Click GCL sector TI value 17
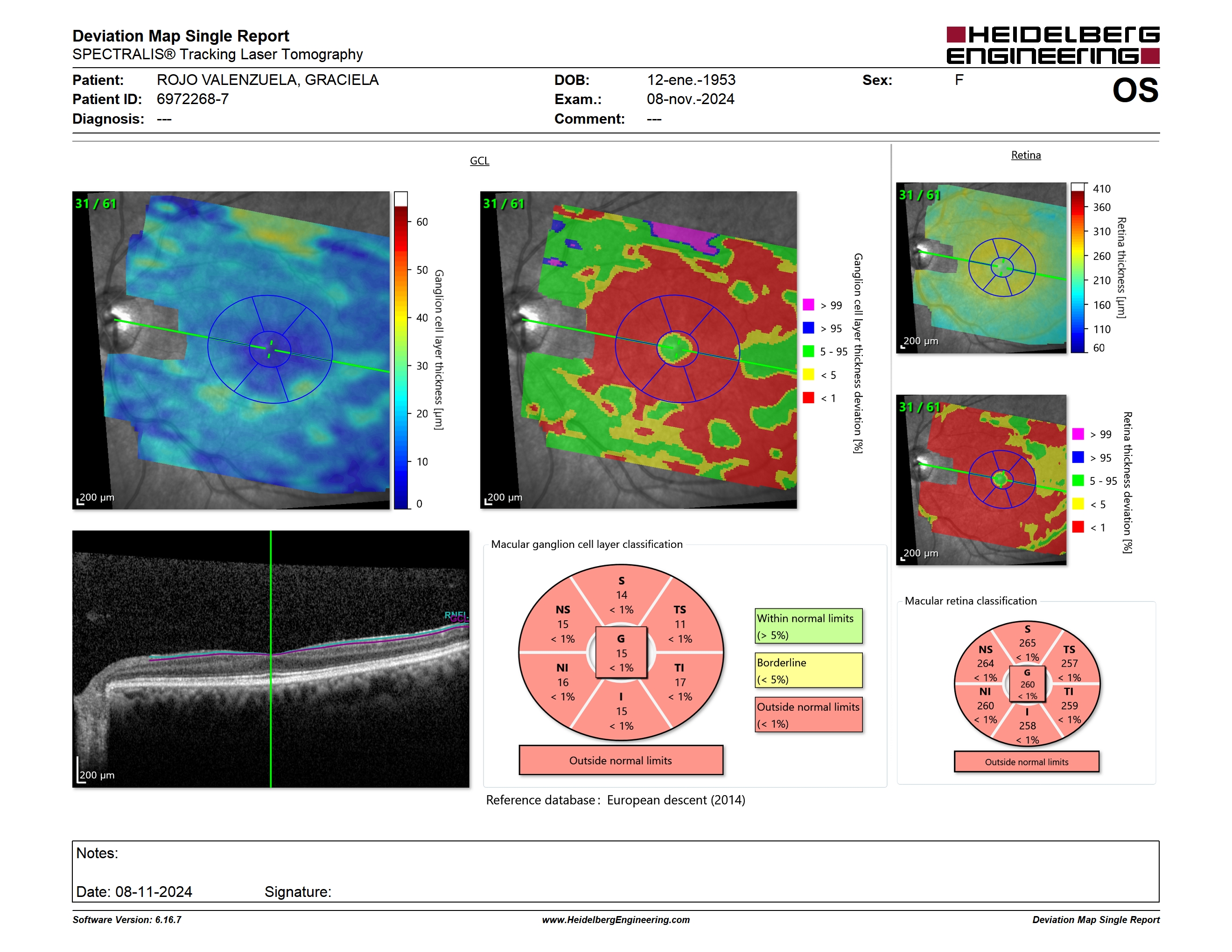 tap(680, 682)
